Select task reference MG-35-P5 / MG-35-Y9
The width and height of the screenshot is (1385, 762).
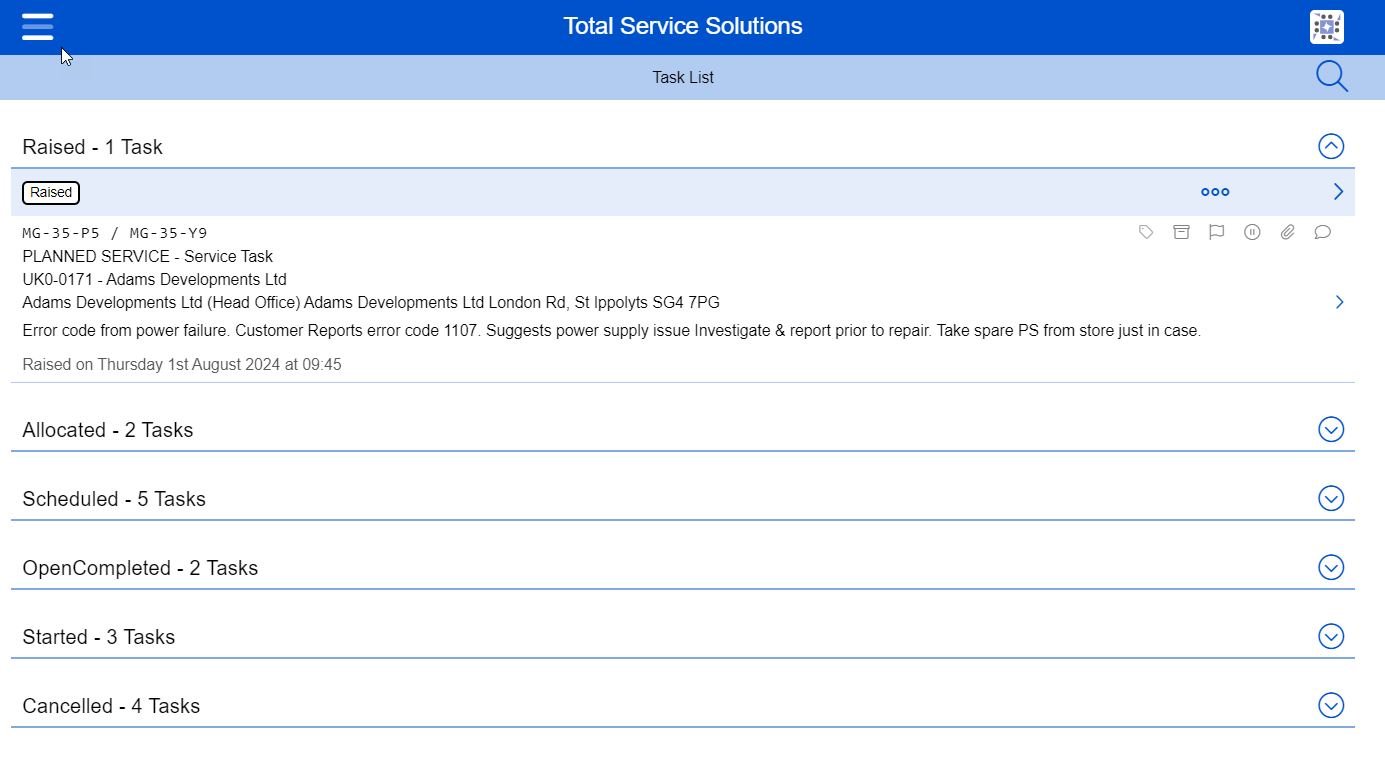(115, 233)
